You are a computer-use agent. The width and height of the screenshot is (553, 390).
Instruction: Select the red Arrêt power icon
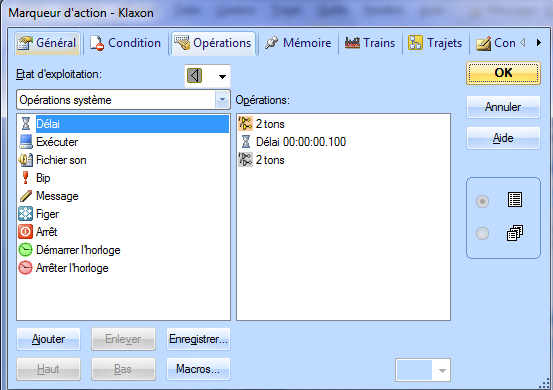25,232
